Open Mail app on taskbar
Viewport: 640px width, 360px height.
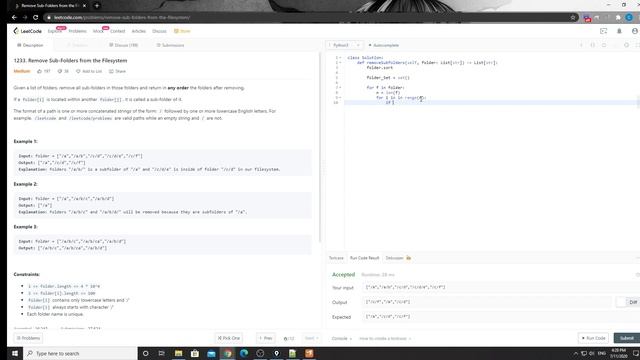[x=211, y=353]
